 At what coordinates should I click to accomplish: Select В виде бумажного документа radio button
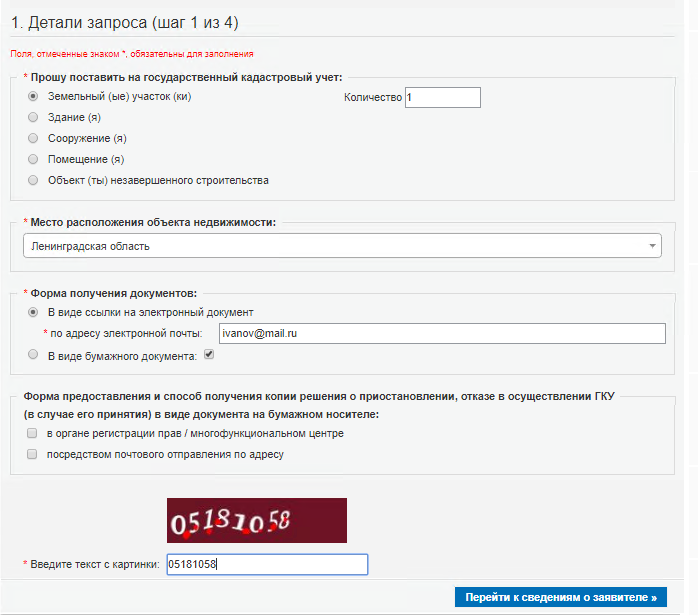[33, 354]
